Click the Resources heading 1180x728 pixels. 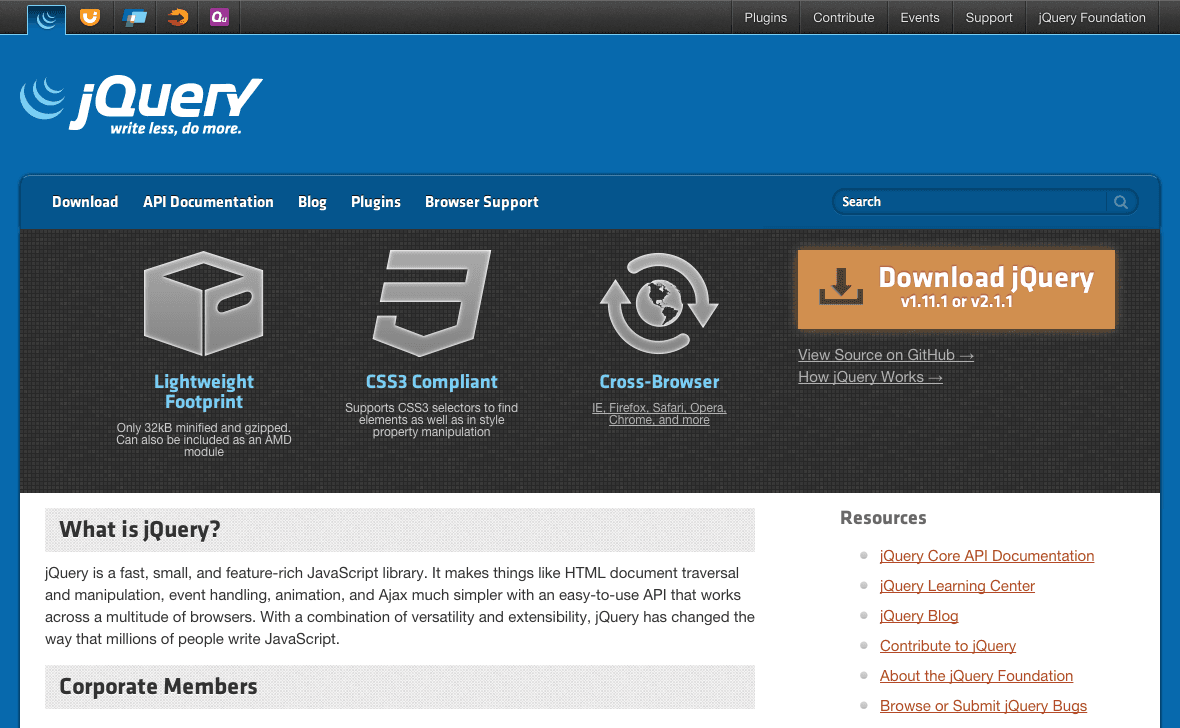pos(883,518)
